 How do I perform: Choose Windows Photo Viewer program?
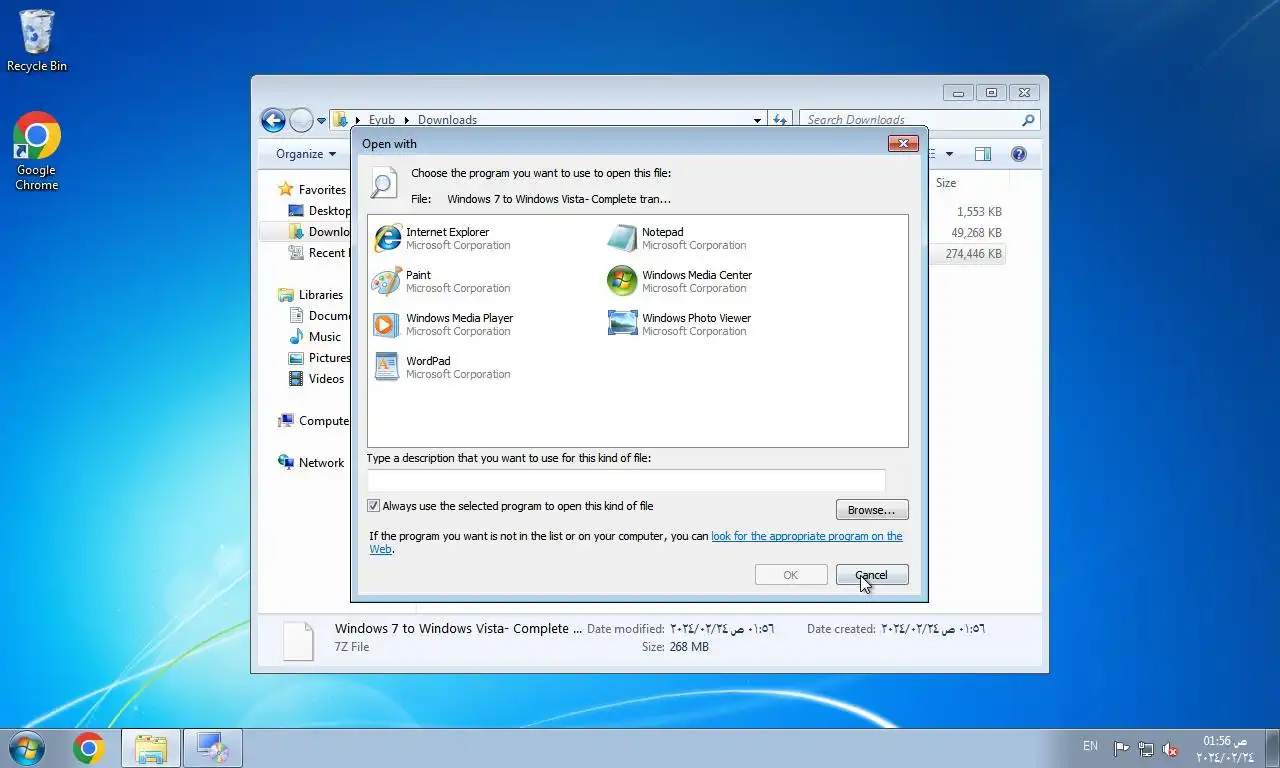(680, 324)
